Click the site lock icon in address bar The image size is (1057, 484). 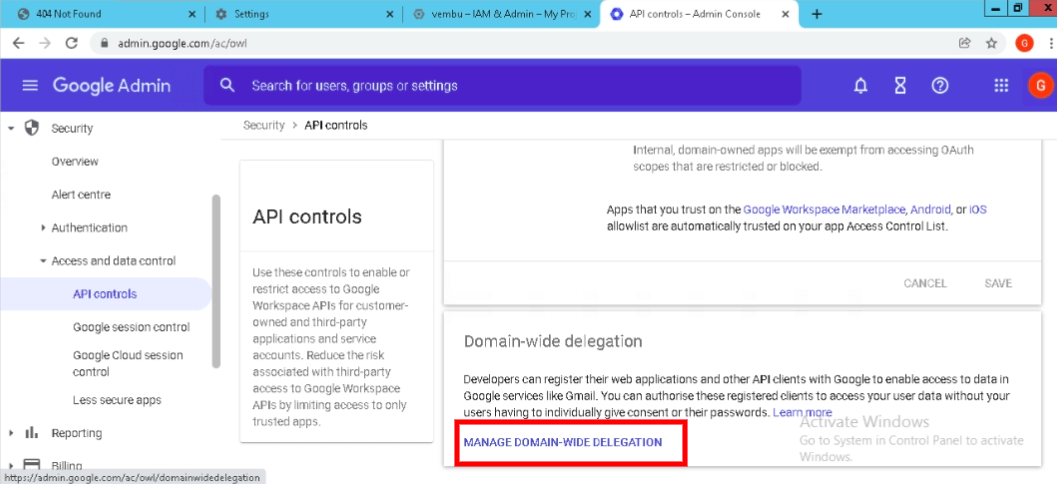[x=104, y=43]
